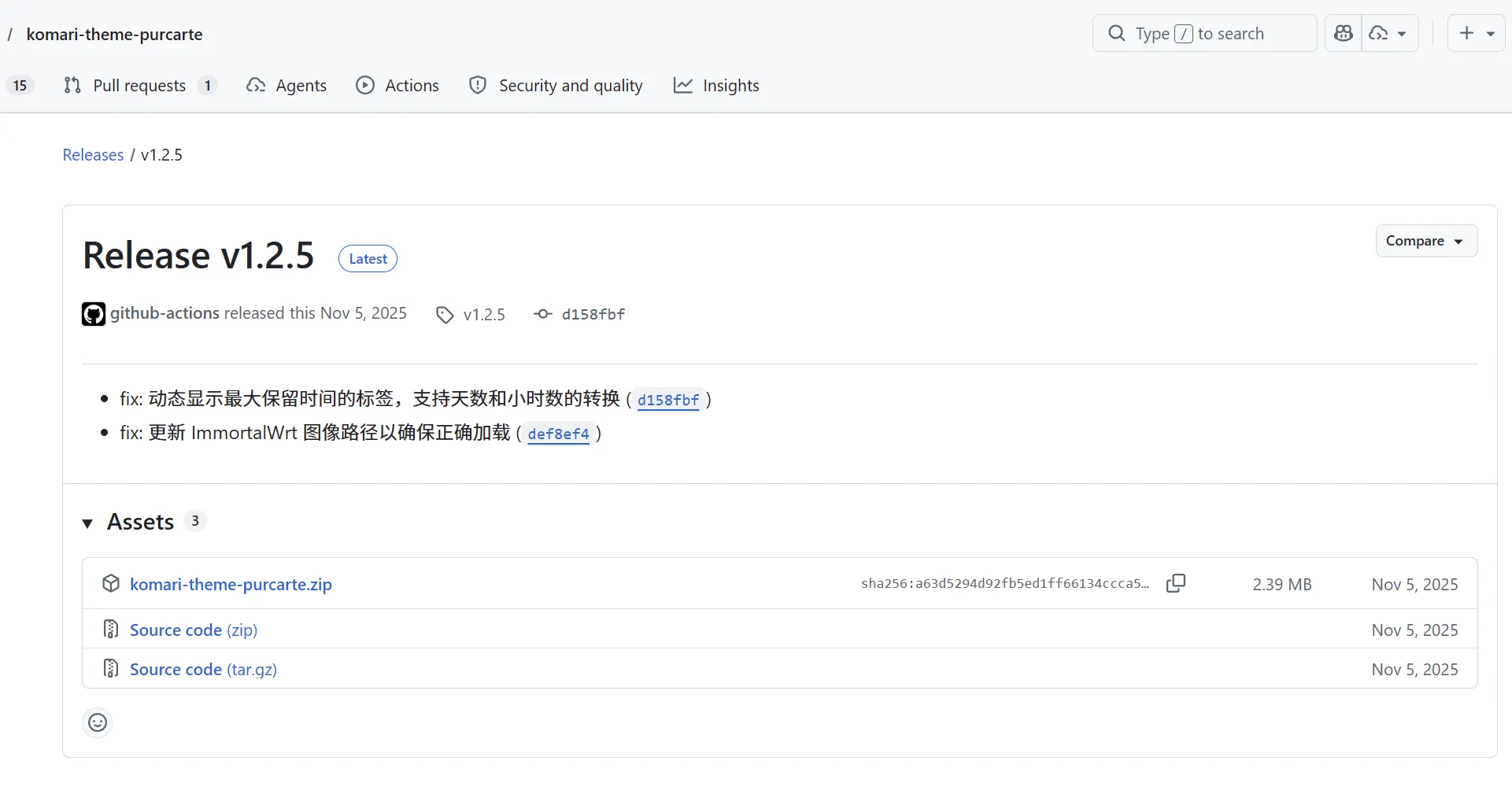This screenshot has width=1512, height=798.
Task: Add an emoji reaction to the release
Action: point(98,722)
